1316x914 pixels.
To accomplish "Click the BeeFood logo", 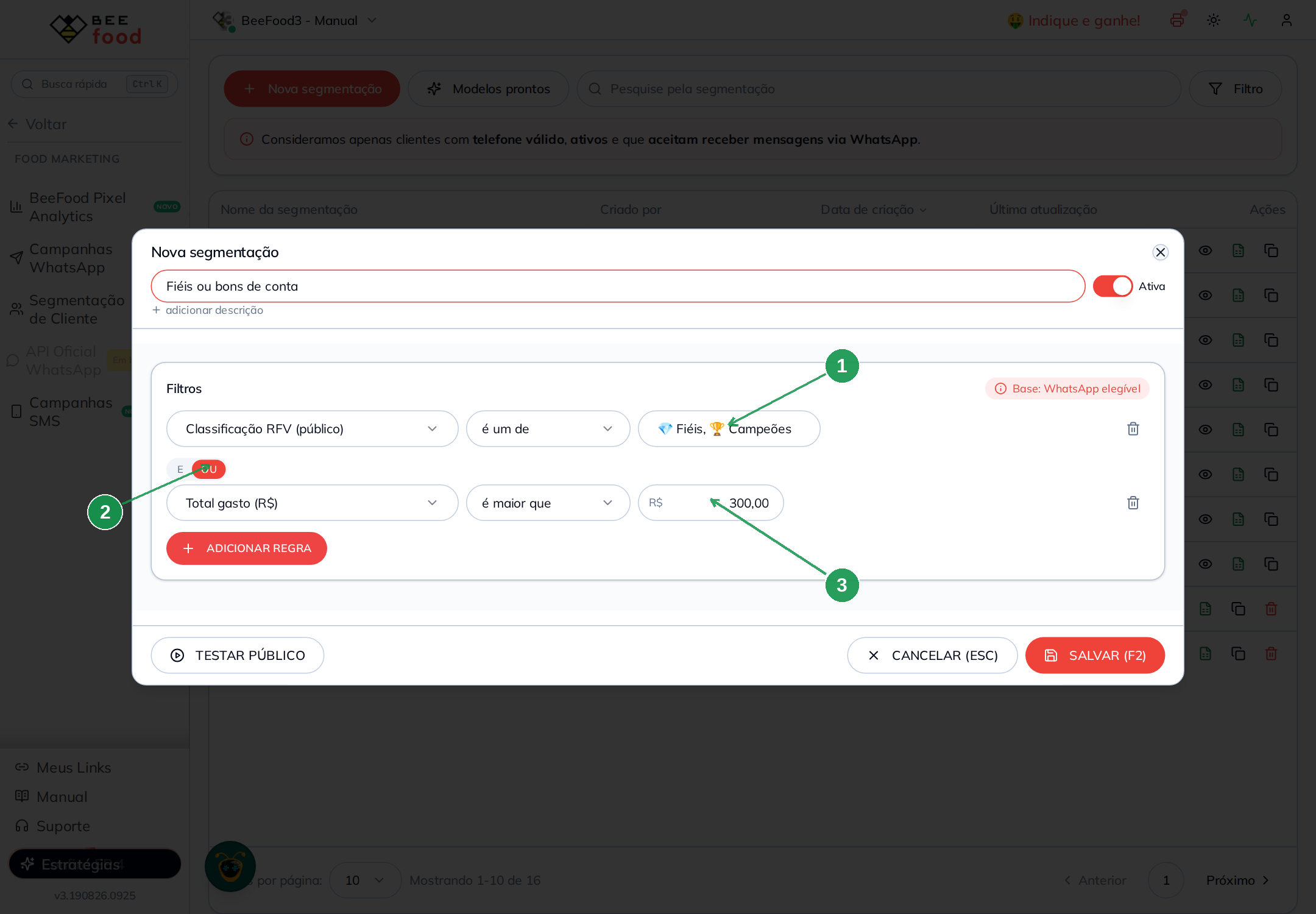I will click(95, 29).
